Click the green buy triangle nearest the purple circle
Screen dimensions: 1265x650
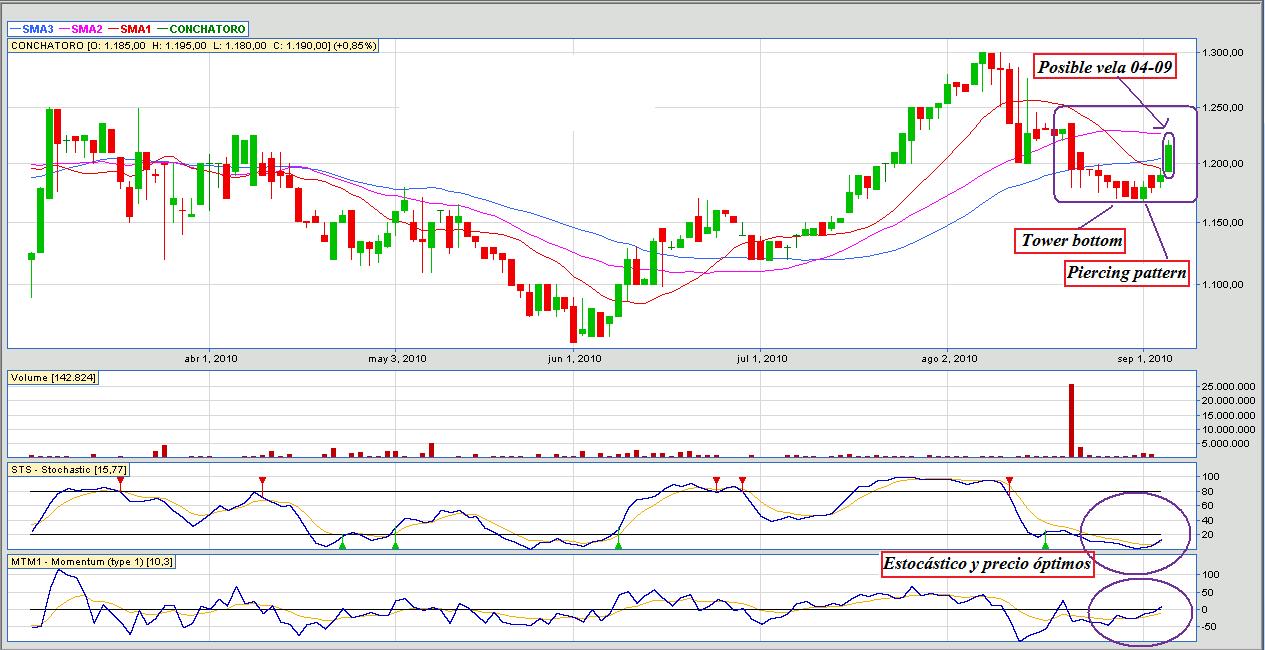click(1045, 545)
